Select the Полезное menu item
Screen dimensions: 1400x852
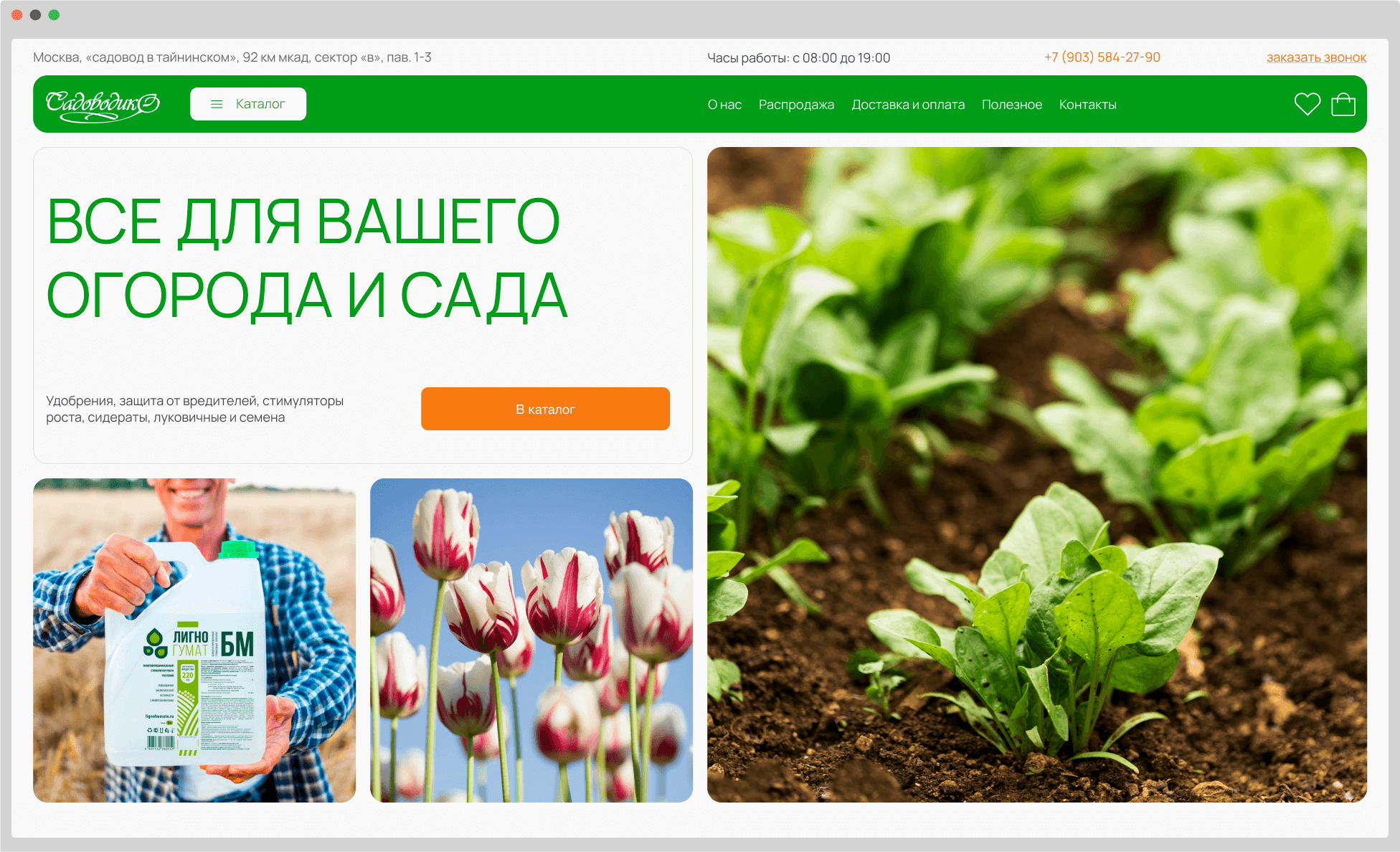[1011, 105]
